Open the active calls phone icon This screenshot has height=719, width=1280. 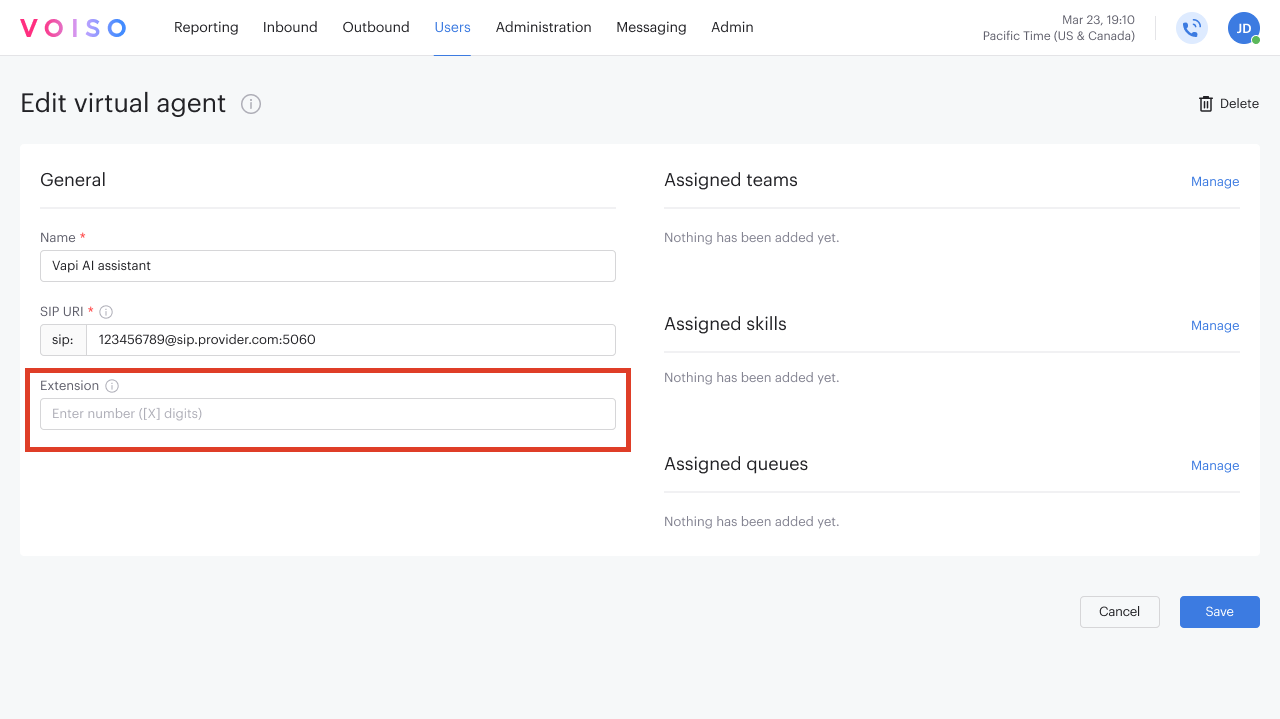coord(1191,27)
